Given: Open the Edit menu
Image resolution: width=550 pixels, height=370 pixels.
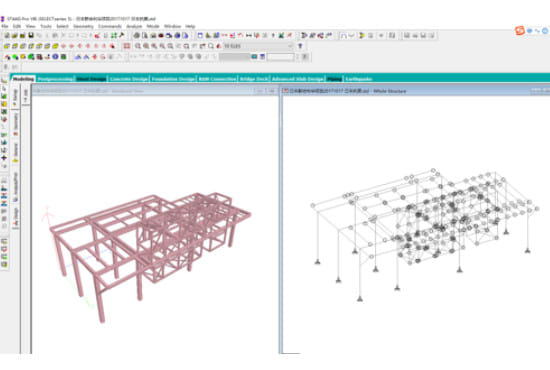Looking at the screenshot, I should click(17, 26).
